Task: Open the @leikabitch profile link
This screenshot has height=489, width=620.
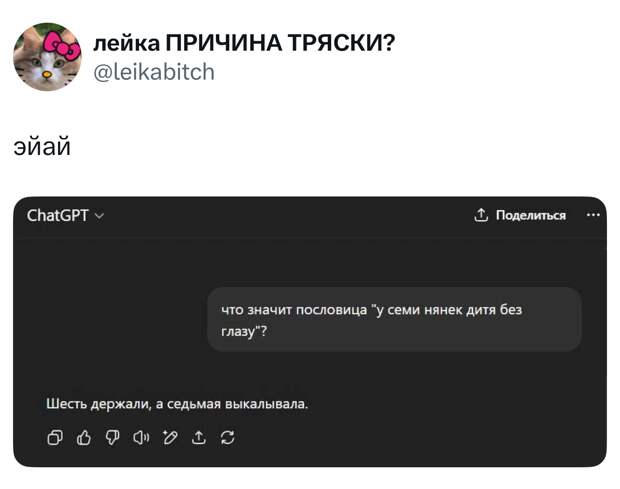Action: (153, 72)
